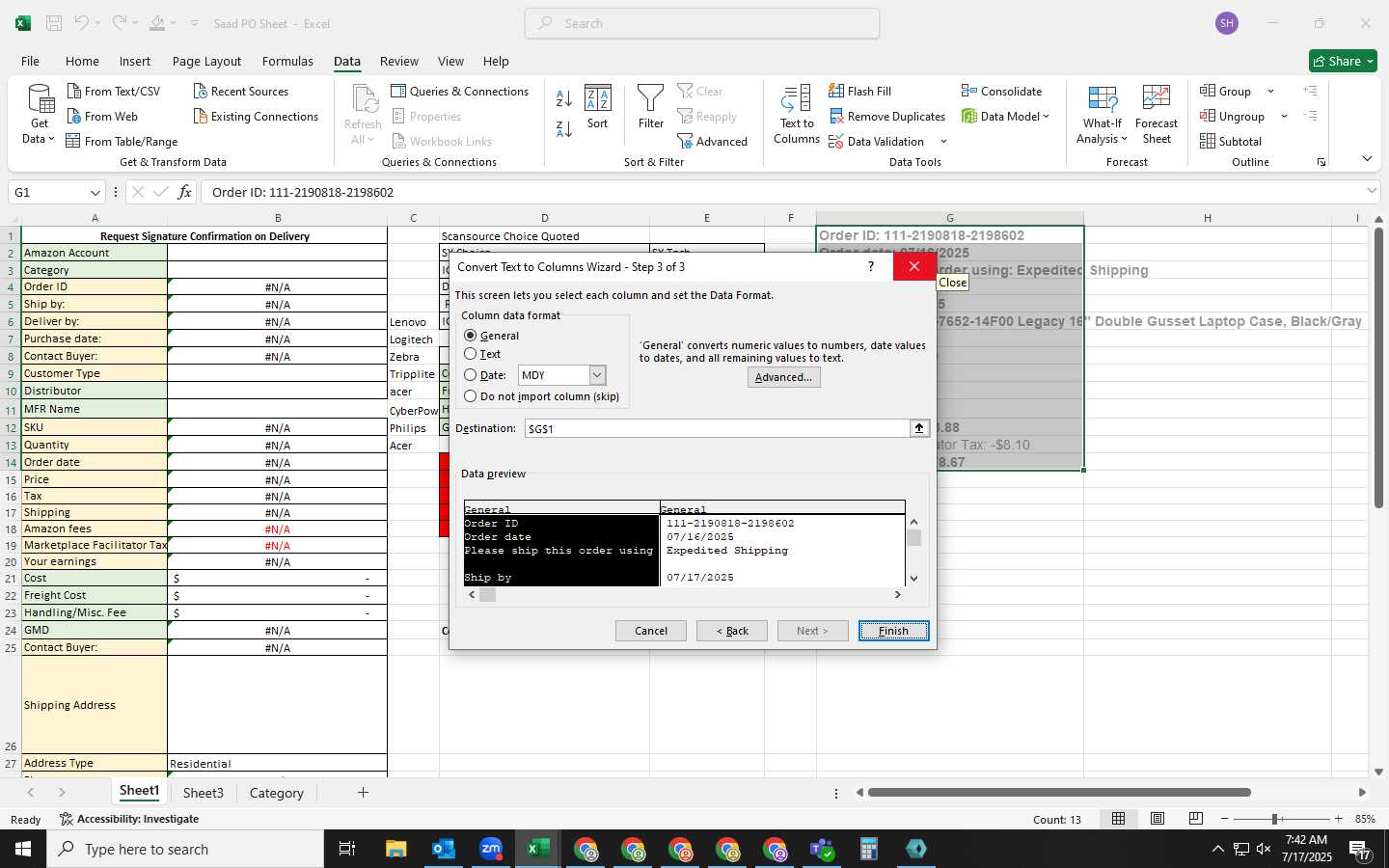The image size is (1389, 868).
Task: Click the Search box in title bar
Action: coord(702,23)
